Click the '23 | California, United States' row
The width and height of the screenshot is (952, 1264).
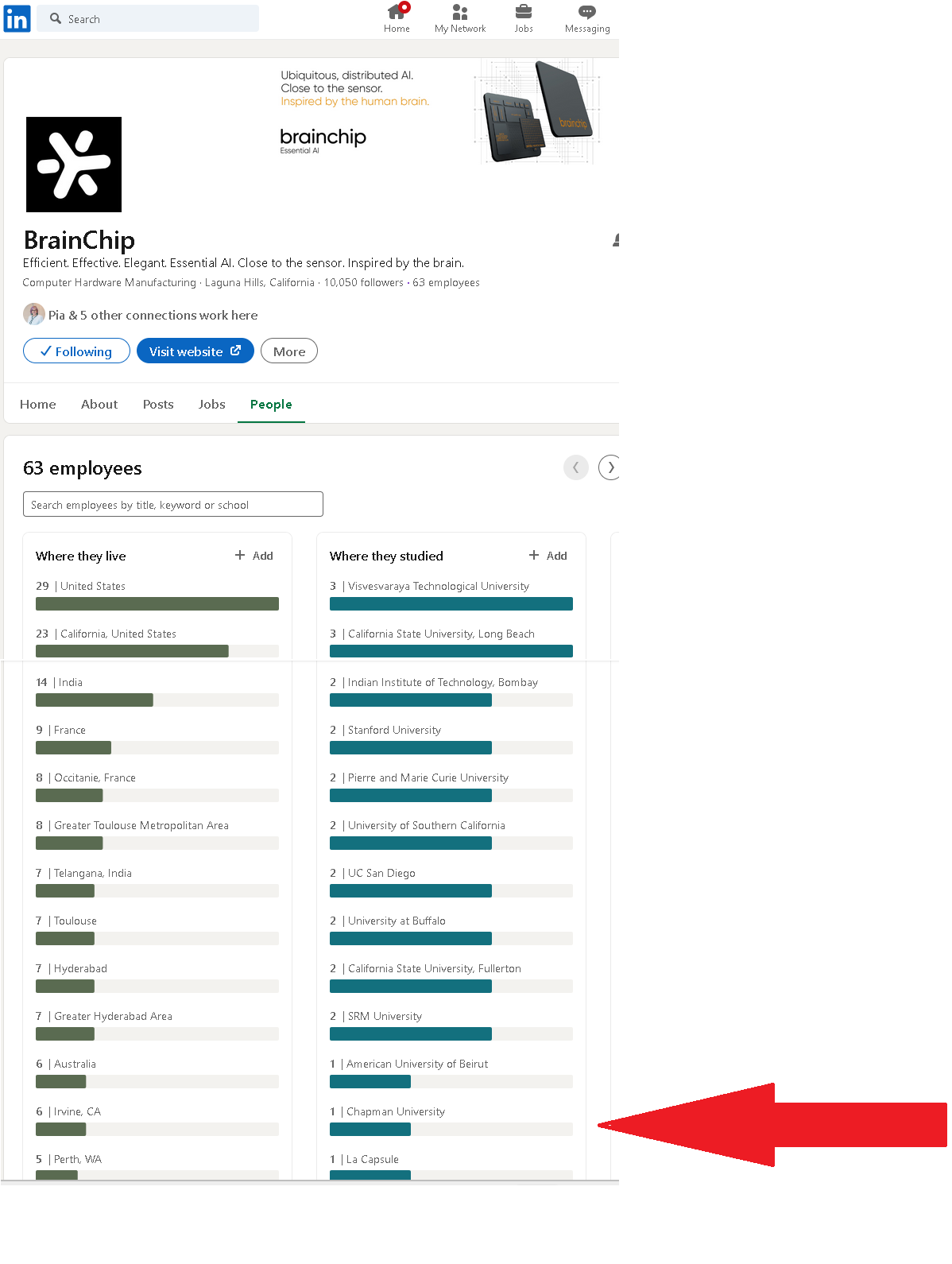(x=157, y=642)
